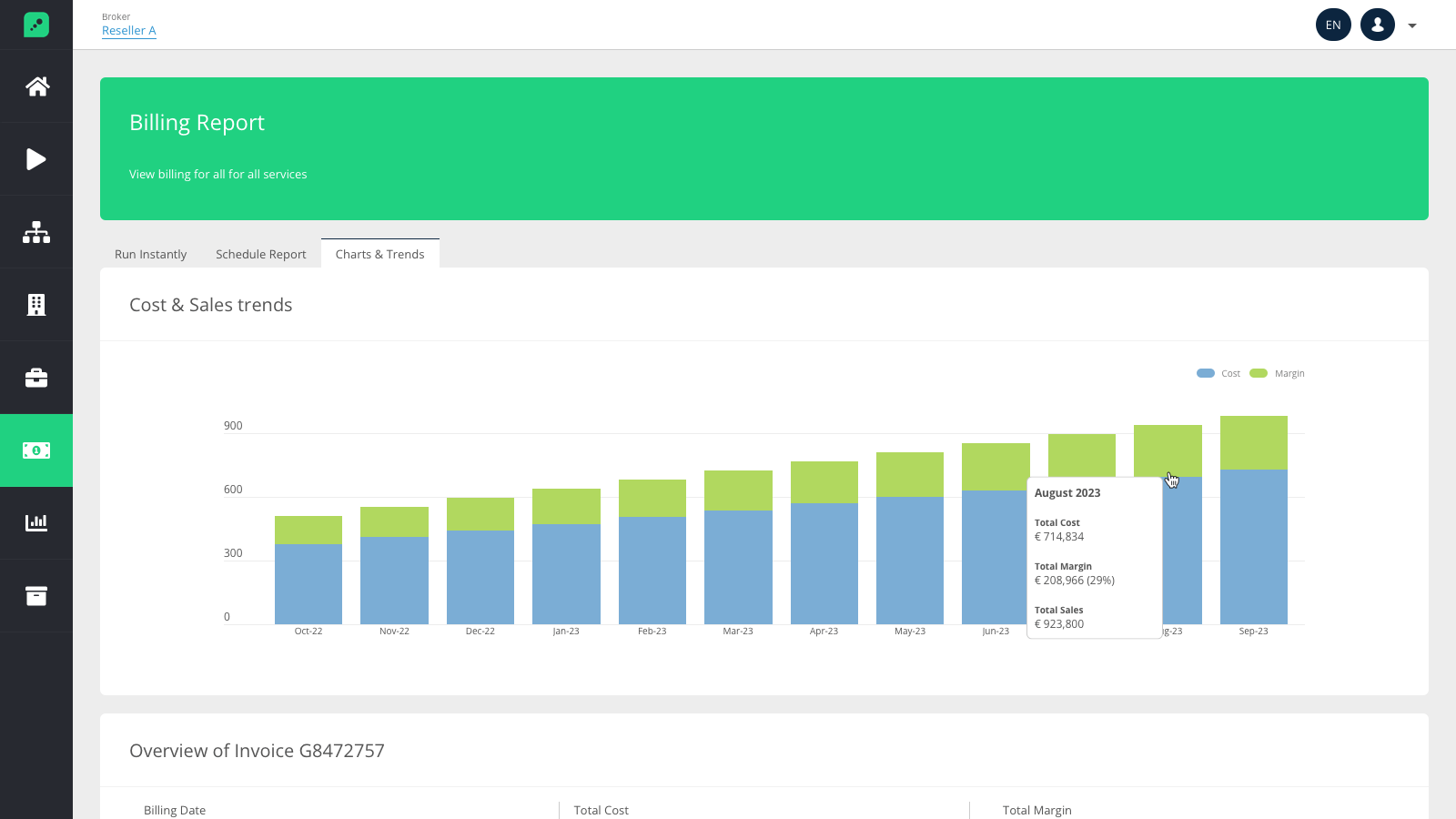
Task: Select the Billing banknote icon in the sidebar
Action: [36, 450]
